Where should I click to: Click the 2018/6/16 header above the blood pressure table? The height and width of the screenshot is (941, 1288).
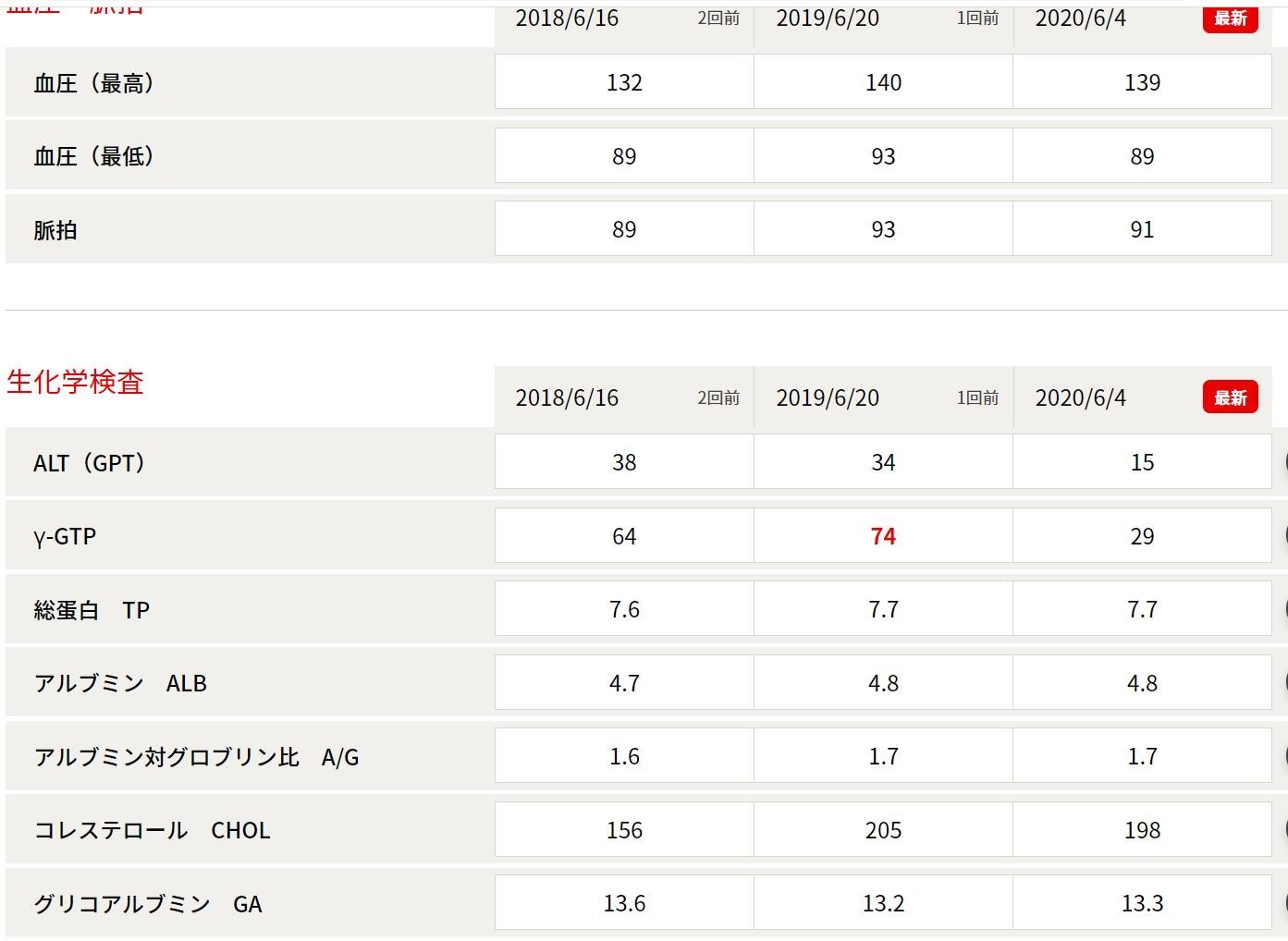(567, 18)
